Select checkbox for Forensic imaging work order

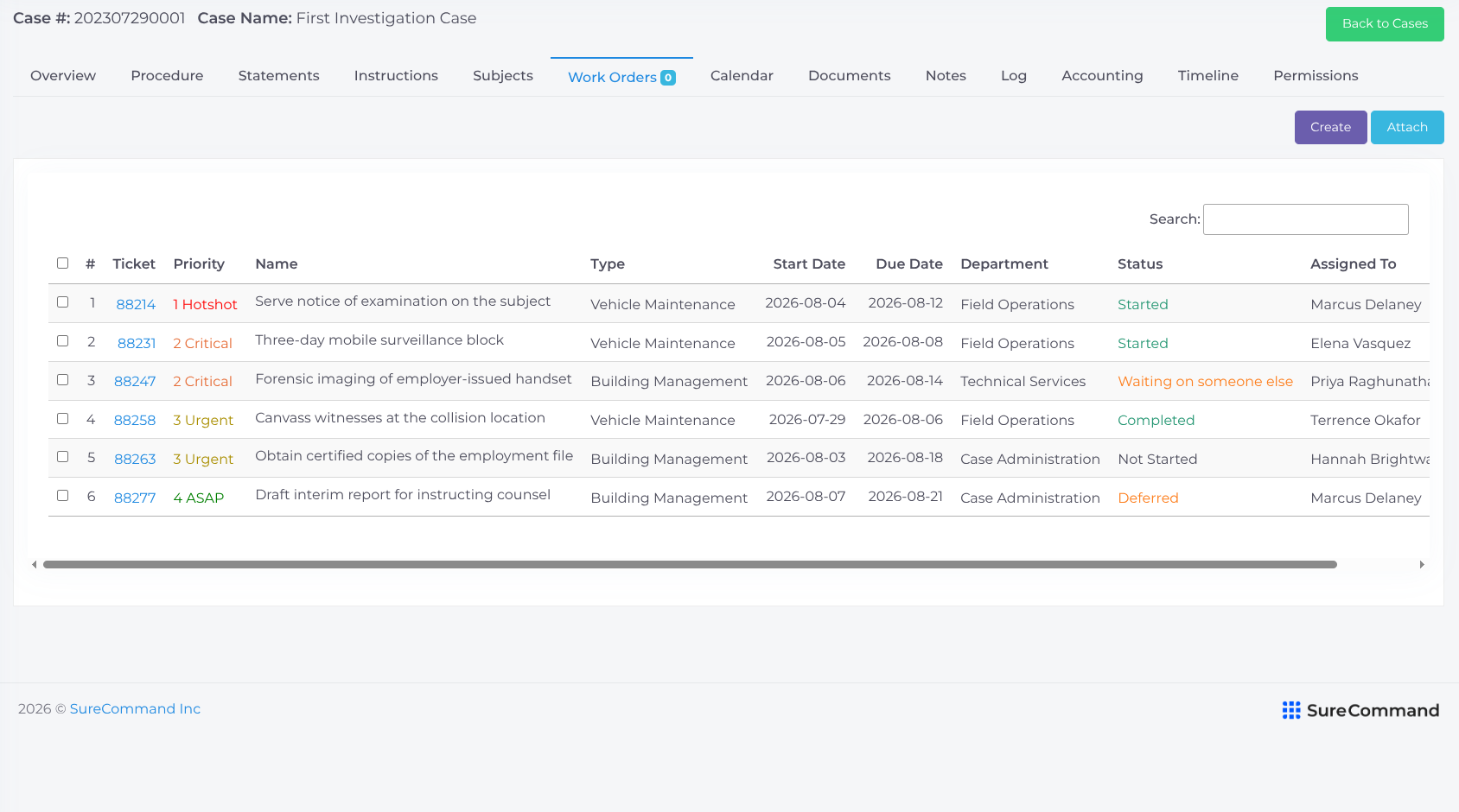[x=62, y=379]
